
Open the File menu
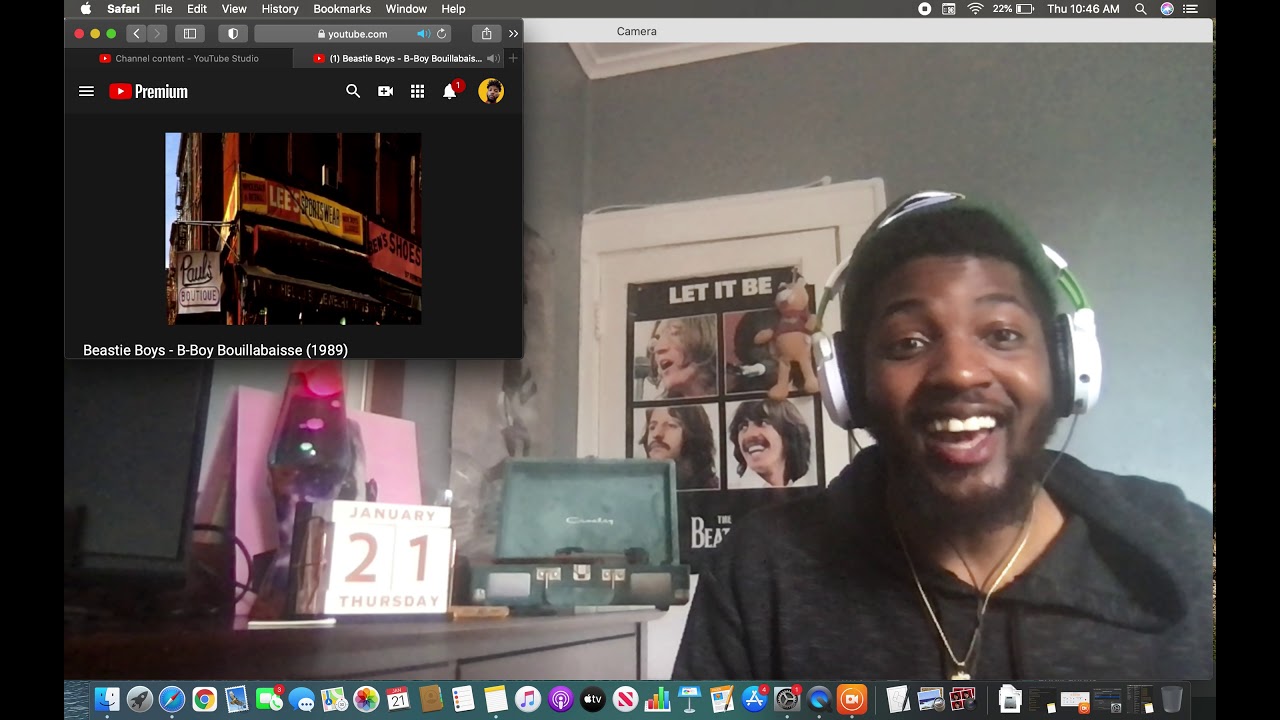point(163,9)
